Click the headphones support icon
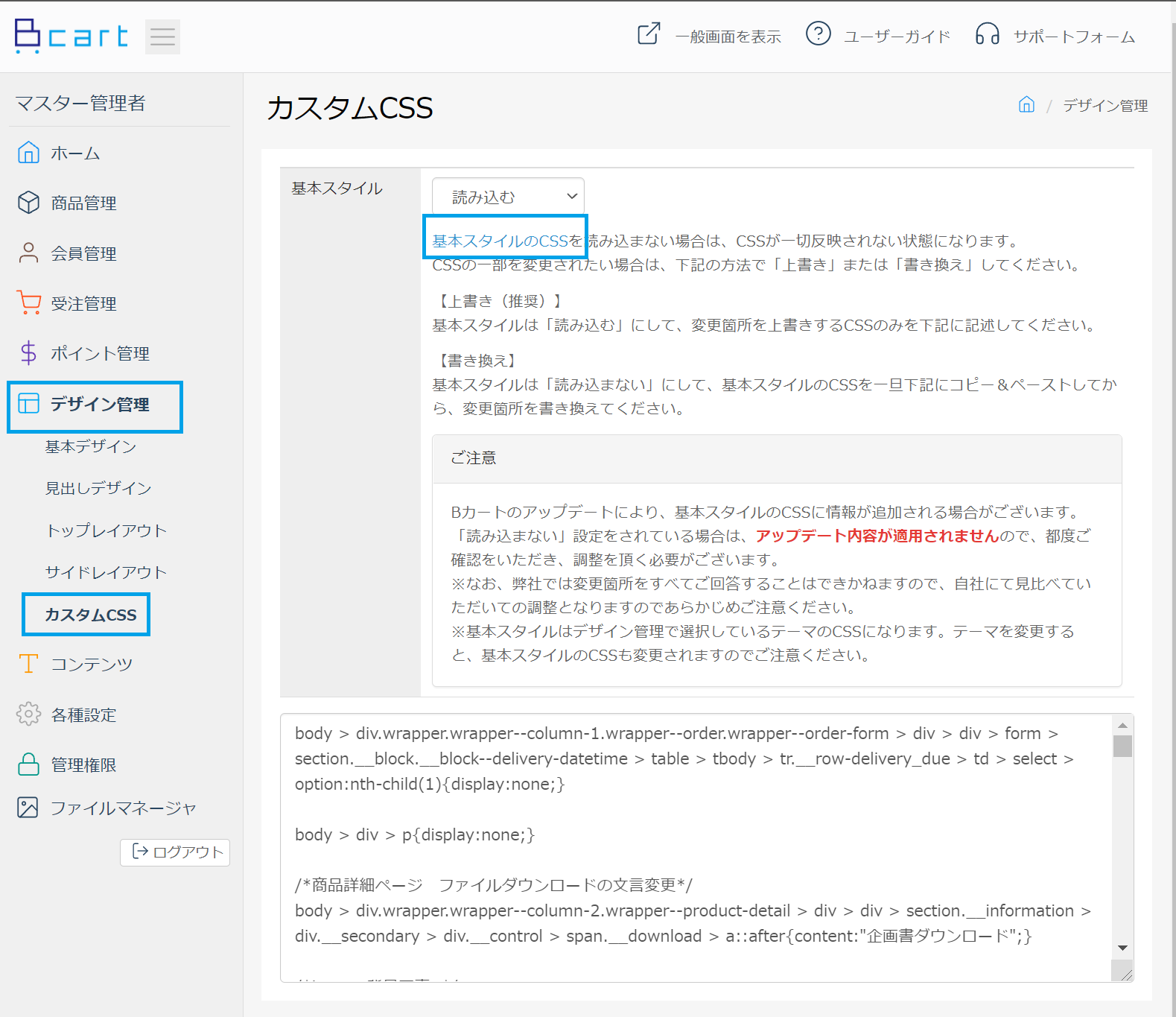The height and width of the screenshot is (1017, 1176). pyautogui.click(x=988, y=34)
